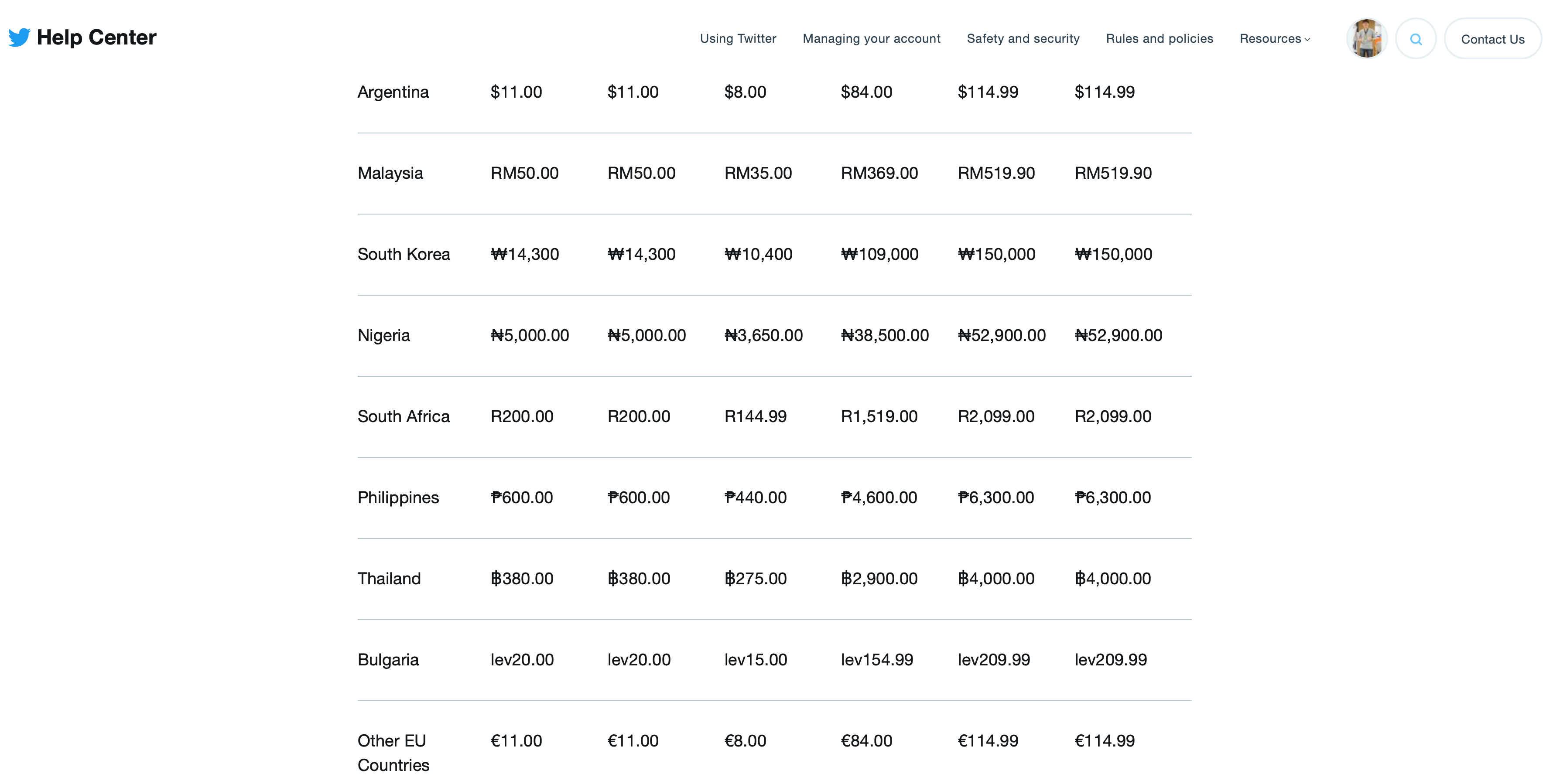This screenshot has width=1553, height=784.
Task: Click the user profile avatar
Action: pyautogui.click(x=1367, y=38)
